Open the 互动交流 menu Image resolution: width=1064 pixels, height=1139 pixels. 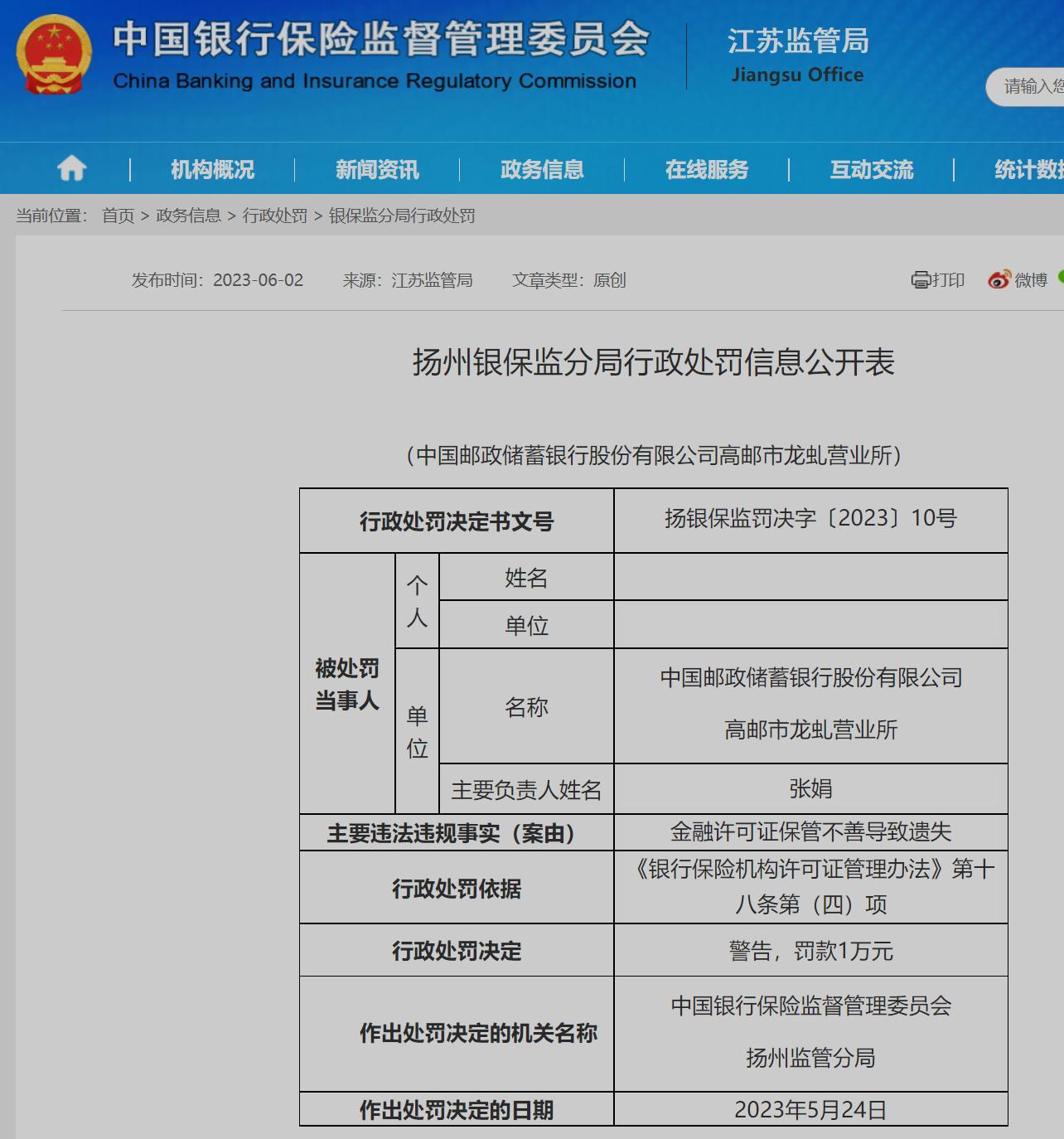(x=872, y=170)
